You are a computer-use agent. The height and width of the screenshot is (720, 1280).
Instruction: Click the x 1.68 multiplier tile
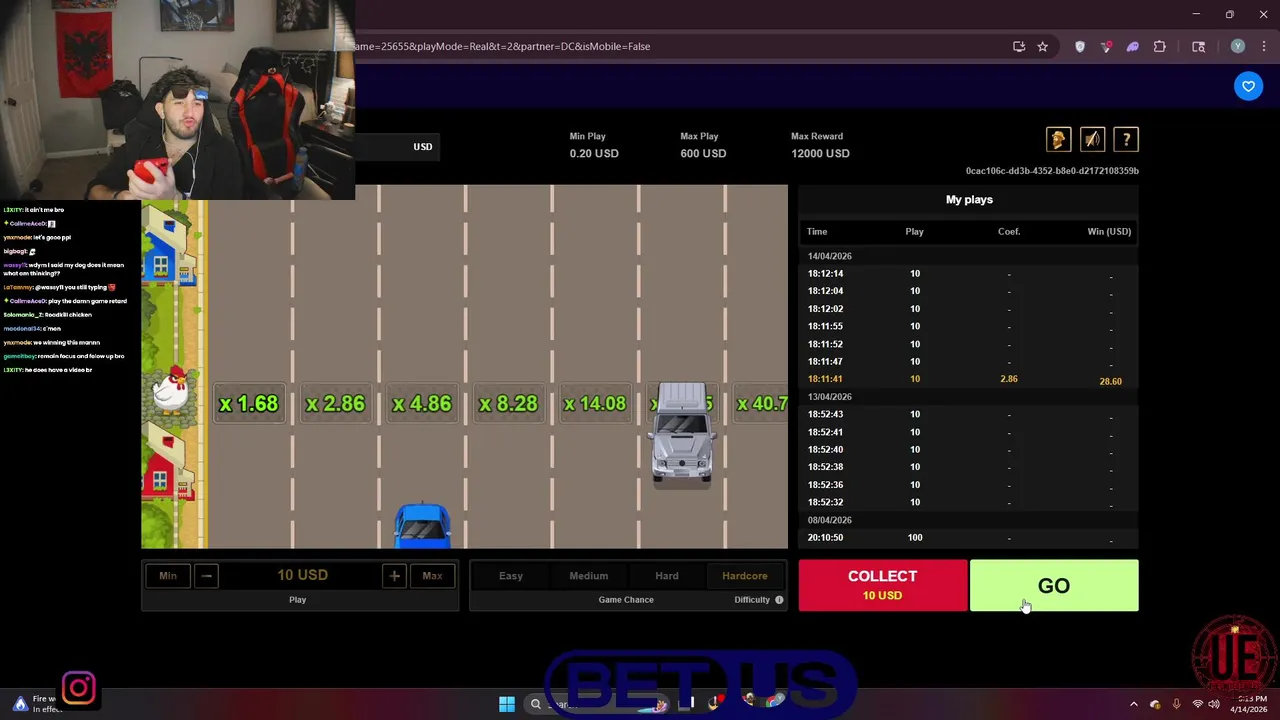click(x=249, y=404)
